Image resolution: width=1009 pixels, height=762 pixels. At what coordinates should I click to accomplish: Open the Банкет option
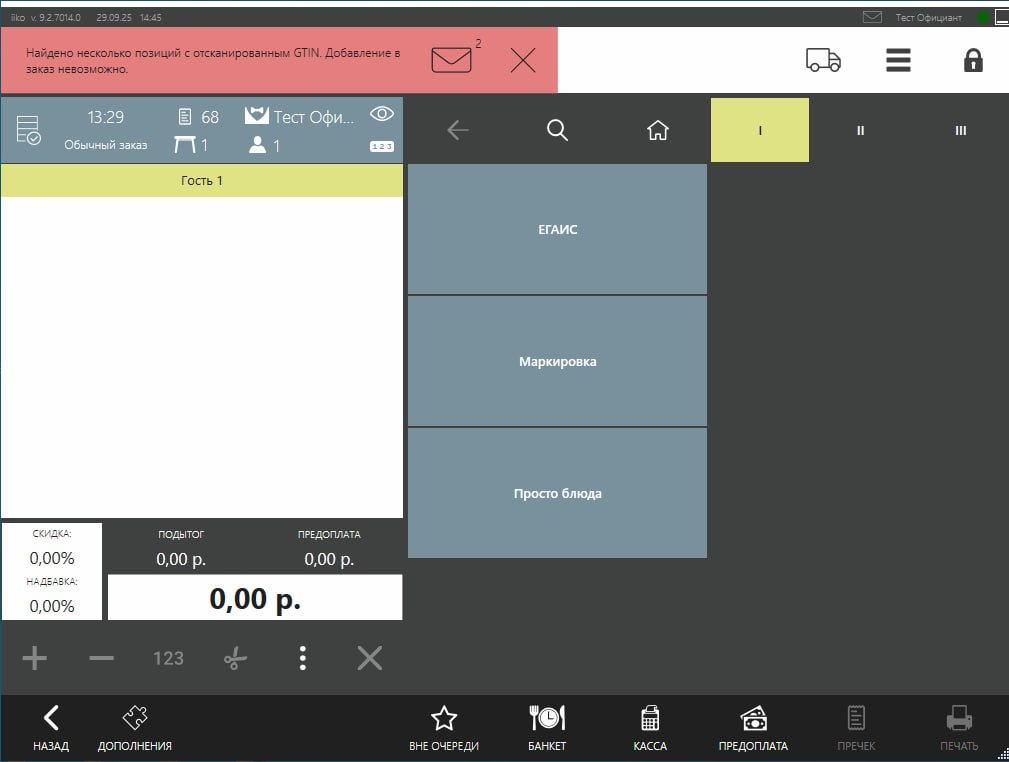[x=547, y=727]
